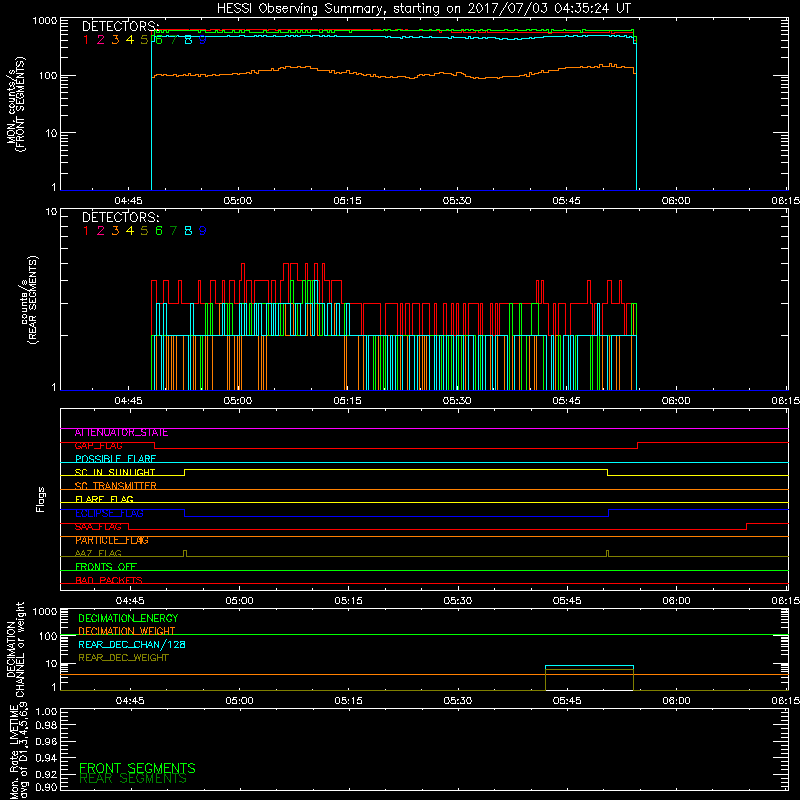Viewport: 800px width, 800px height.
Task: Pick red detector '1' in rear segments legend
Action: coord(86,231)
